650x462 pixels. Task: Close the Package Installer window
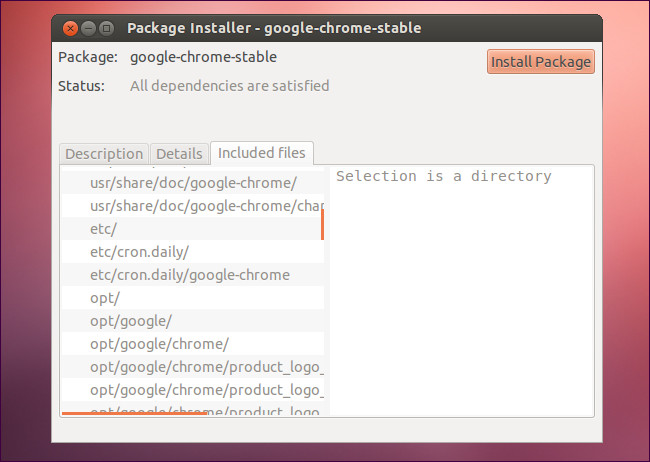(x=70, y=28)
